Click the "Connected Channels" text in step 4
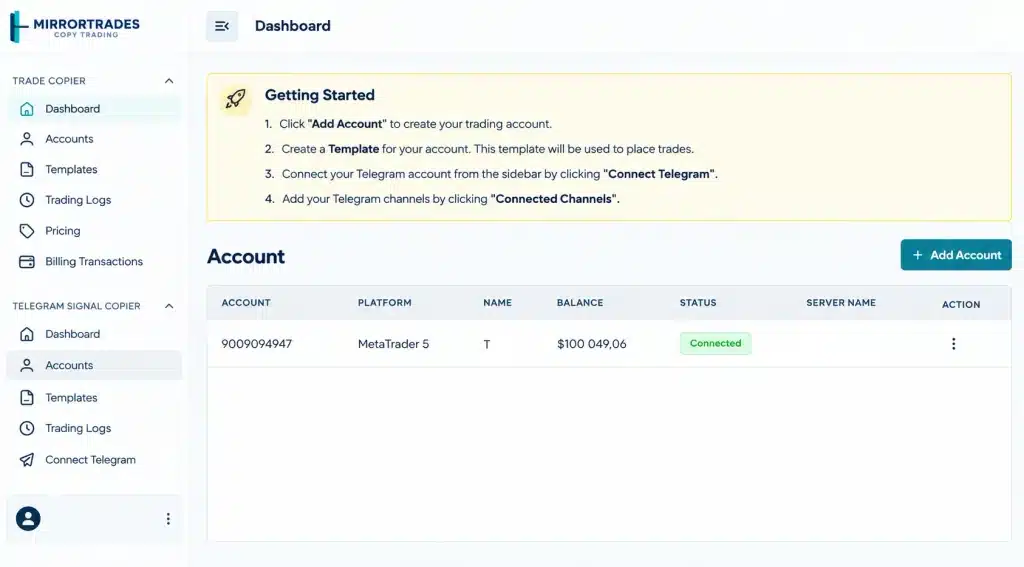This screenshot has width=1024, height=567. [x=554, y=199]
